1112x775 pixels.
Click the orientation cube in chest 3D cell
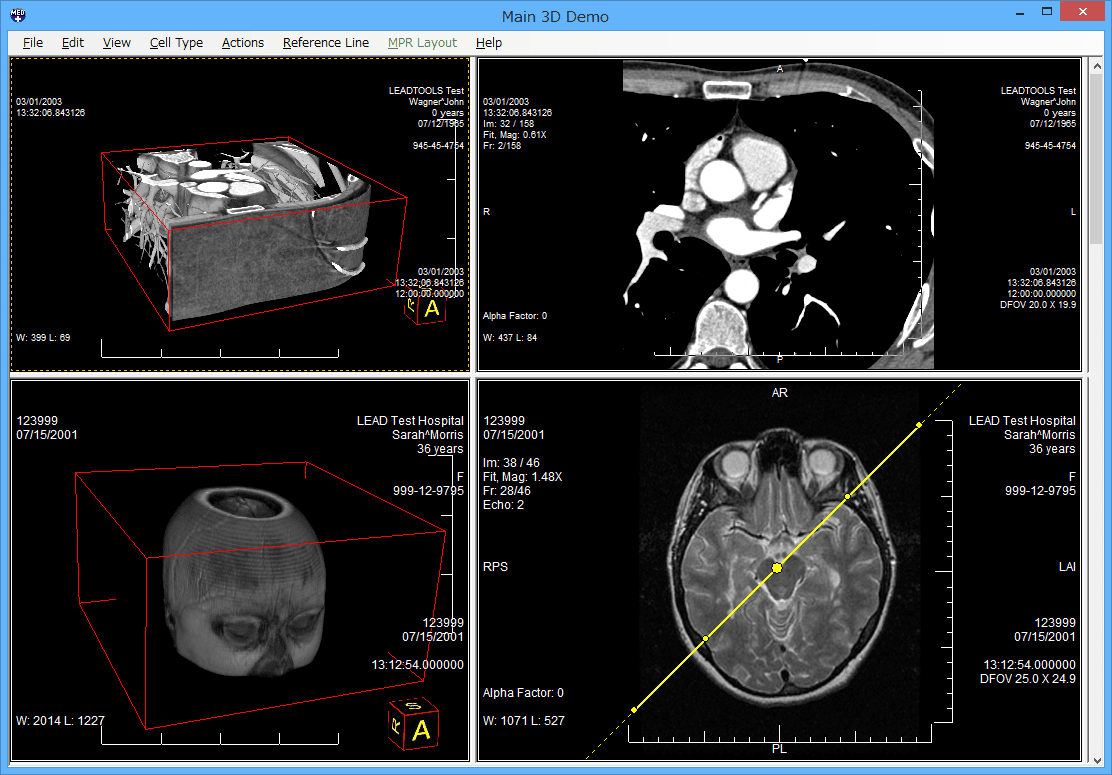click(x=426, y=310)
